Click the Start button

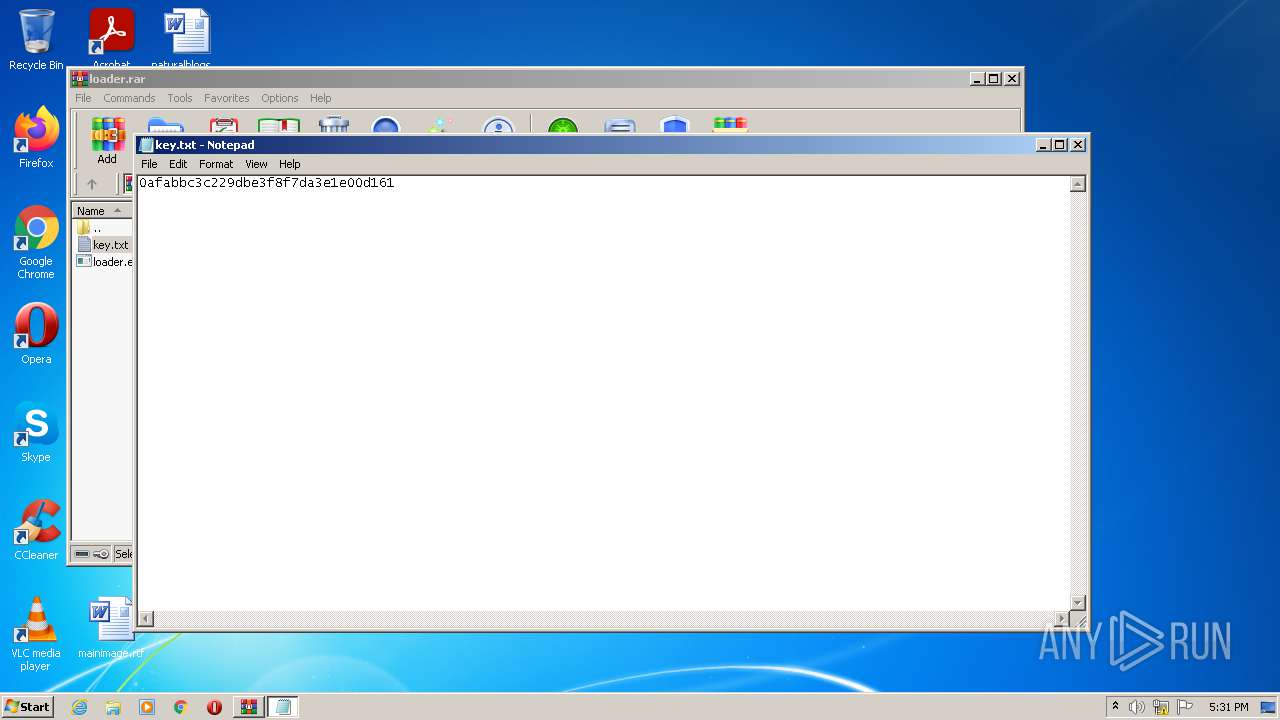27,707
